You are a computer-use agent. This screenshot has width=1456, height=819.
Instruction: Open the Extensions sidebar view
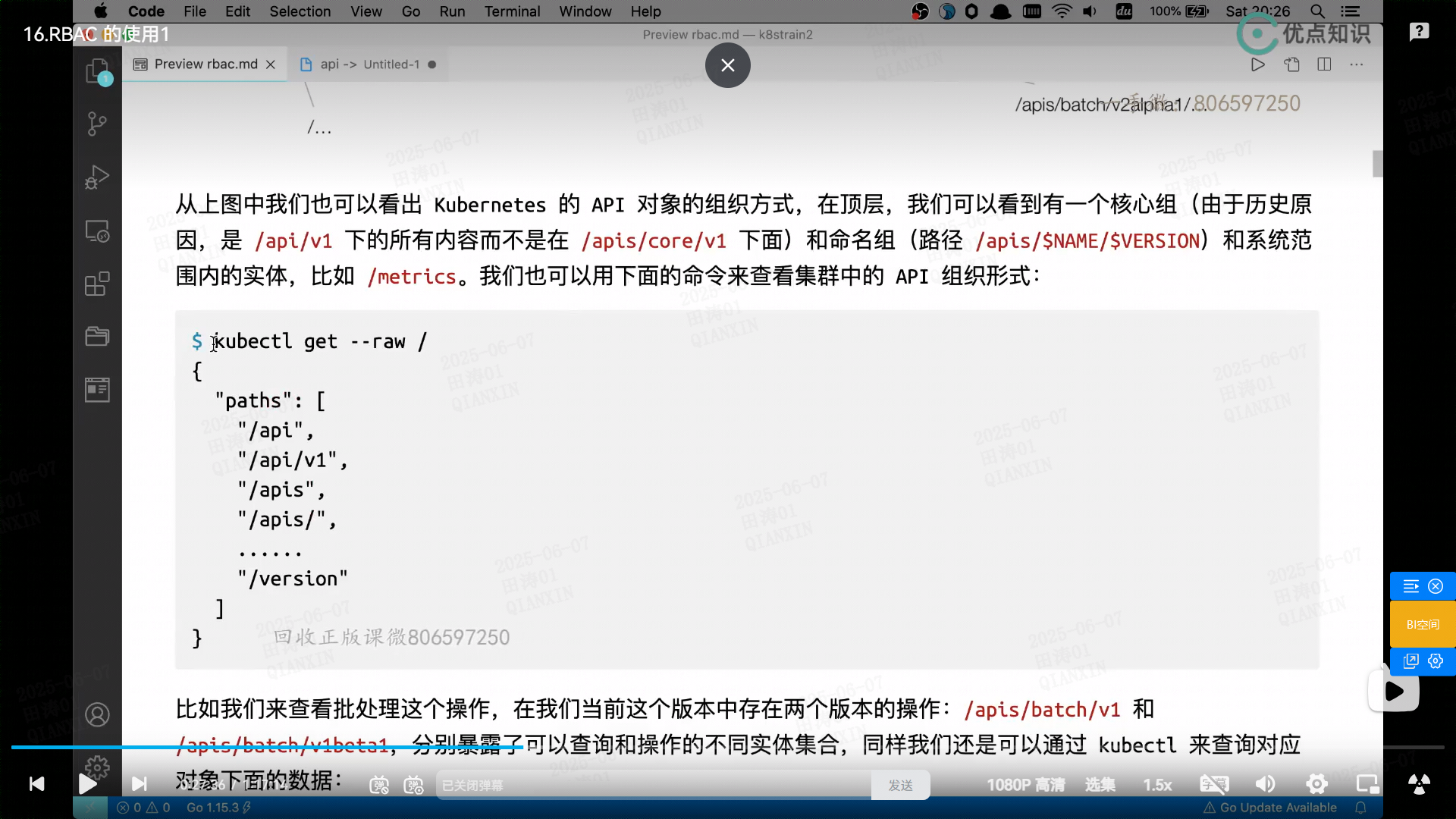tap(97, 284)
